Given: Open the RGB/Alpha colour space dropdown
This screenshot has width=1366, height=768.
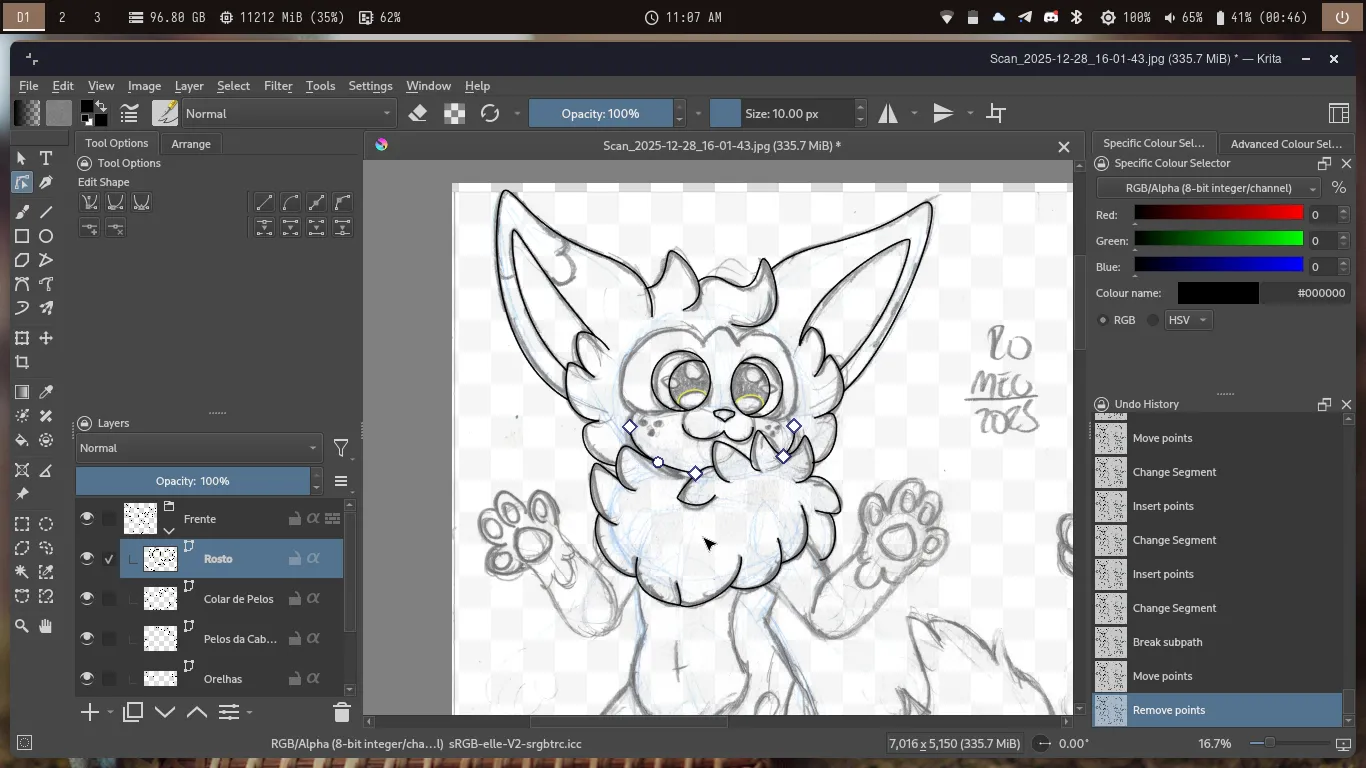Looking at the screenshot, I should tap(1208, 188).
